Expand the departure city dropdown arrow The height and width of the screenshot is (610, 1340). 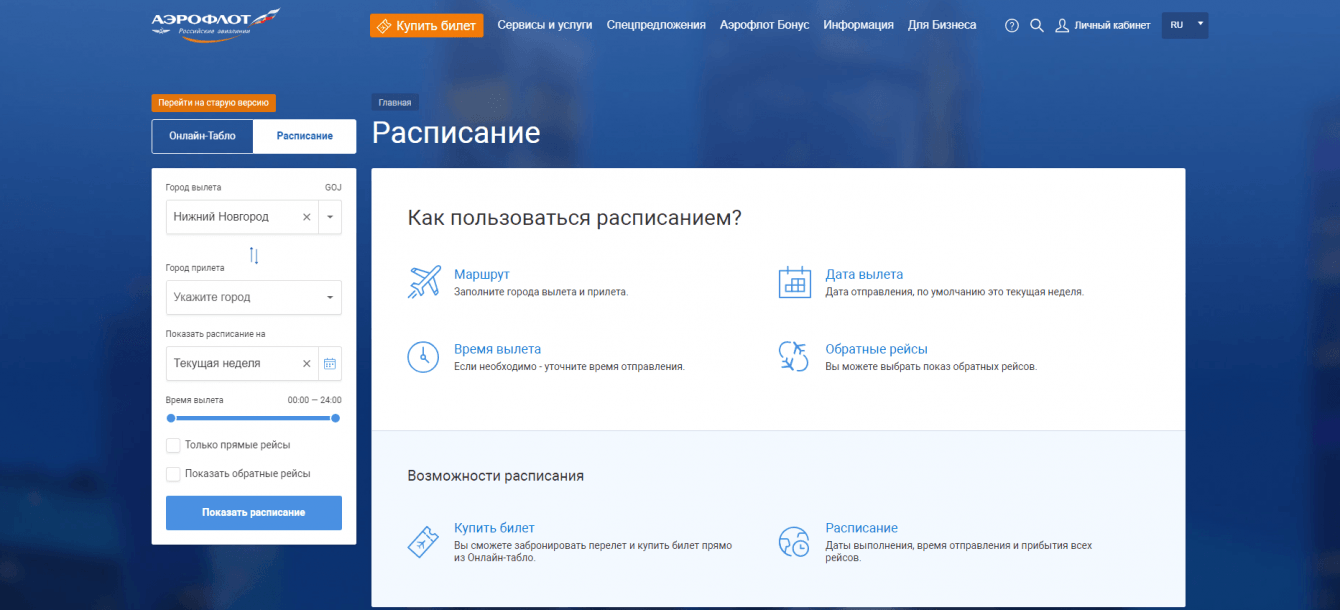(330, 217)
